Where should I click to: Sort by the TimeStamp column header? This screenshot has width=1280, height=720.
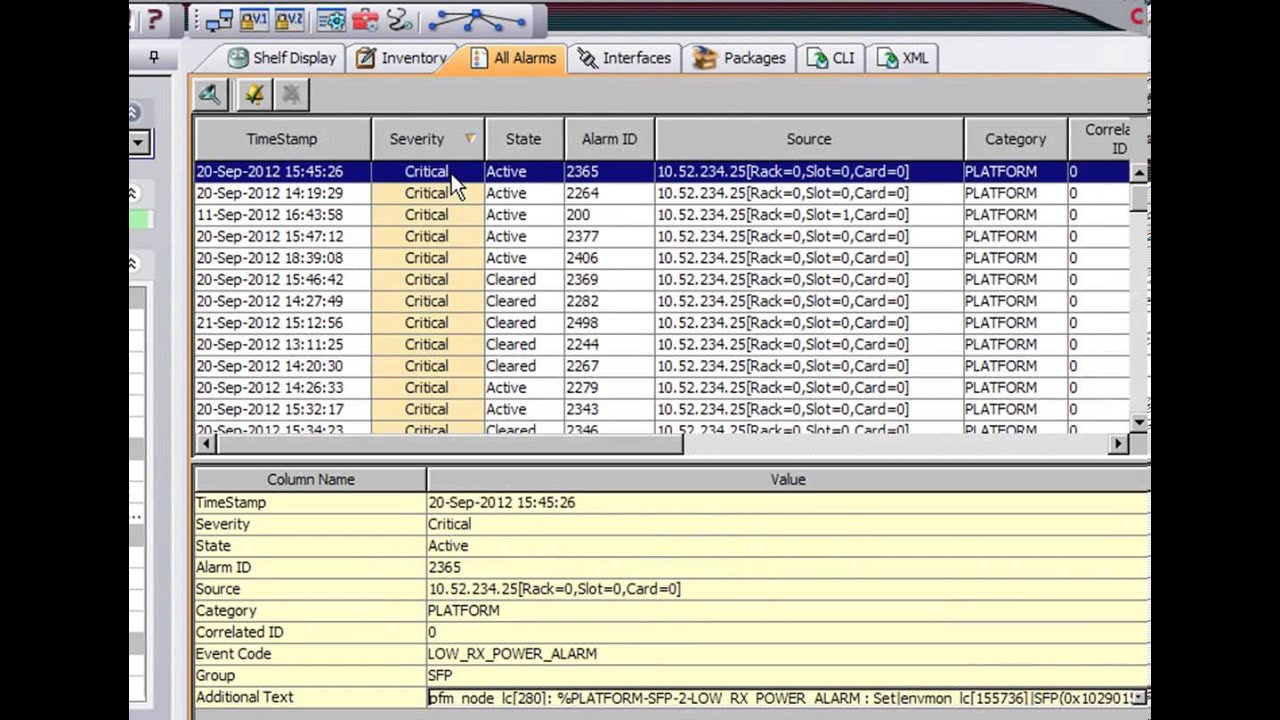pyautogui.click(x=282, y=139)
